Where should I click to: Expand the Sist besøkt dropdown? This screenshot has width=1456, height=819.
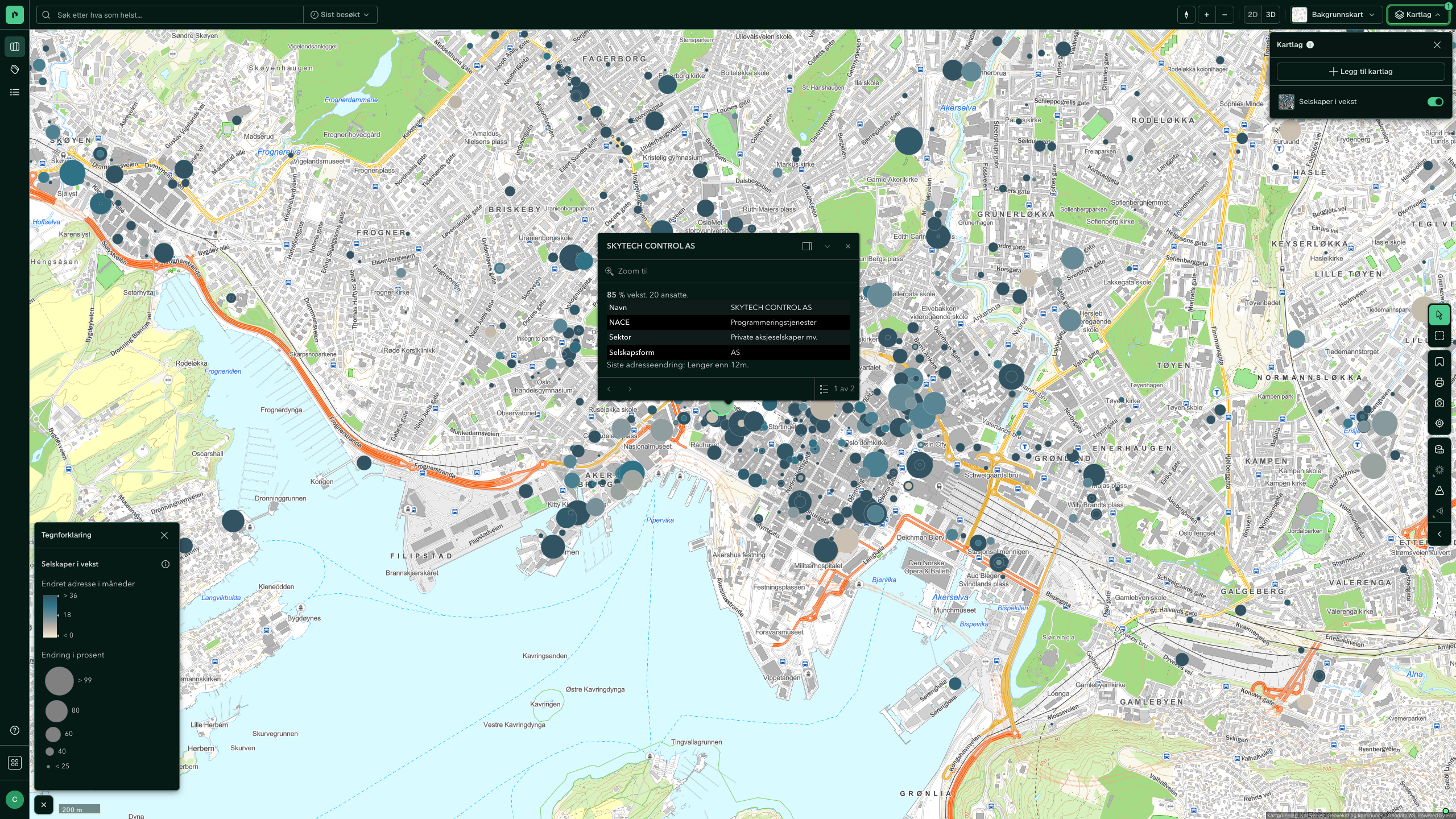point(340,15)
